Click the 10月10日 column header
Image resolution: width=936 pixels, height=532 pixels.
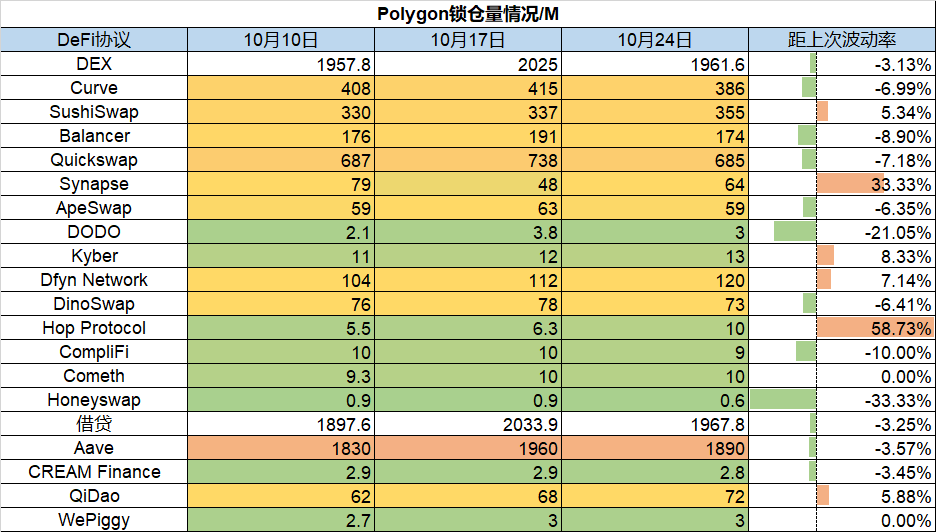[281, 40]
